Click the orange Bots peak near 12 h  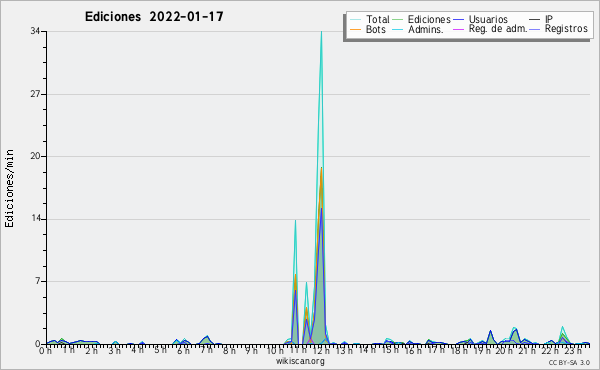coord(321,168)
